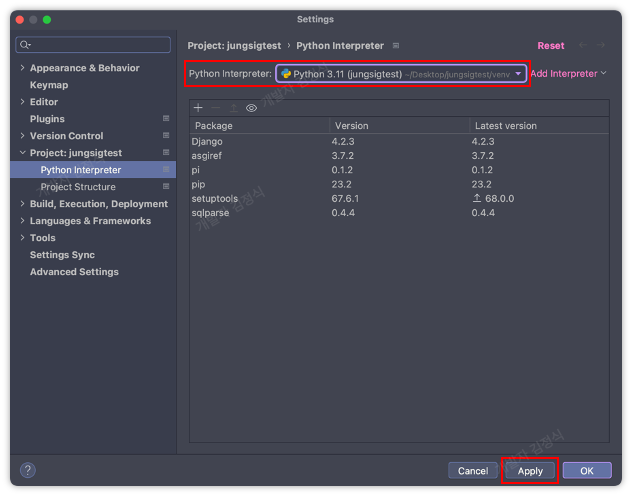Select the Django package row

click(399, 141)
